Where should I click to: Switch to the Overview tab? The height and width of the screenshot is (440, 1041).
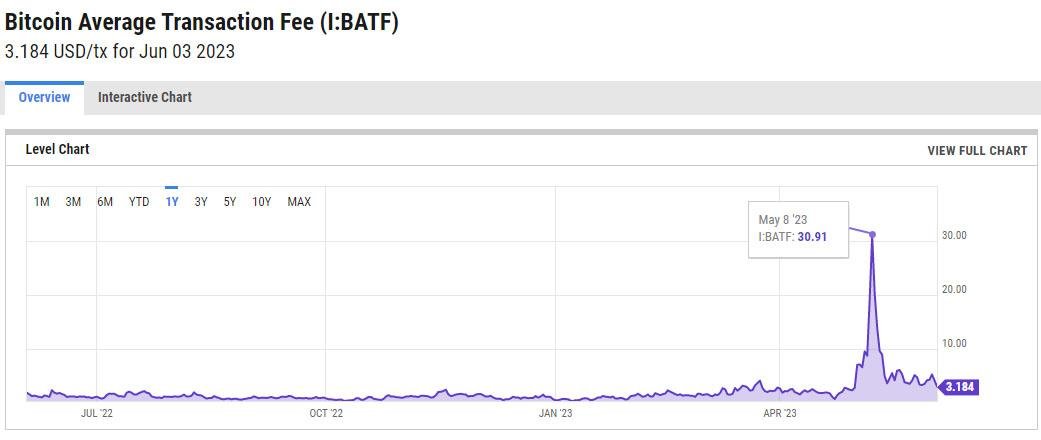tap(44, 98)
